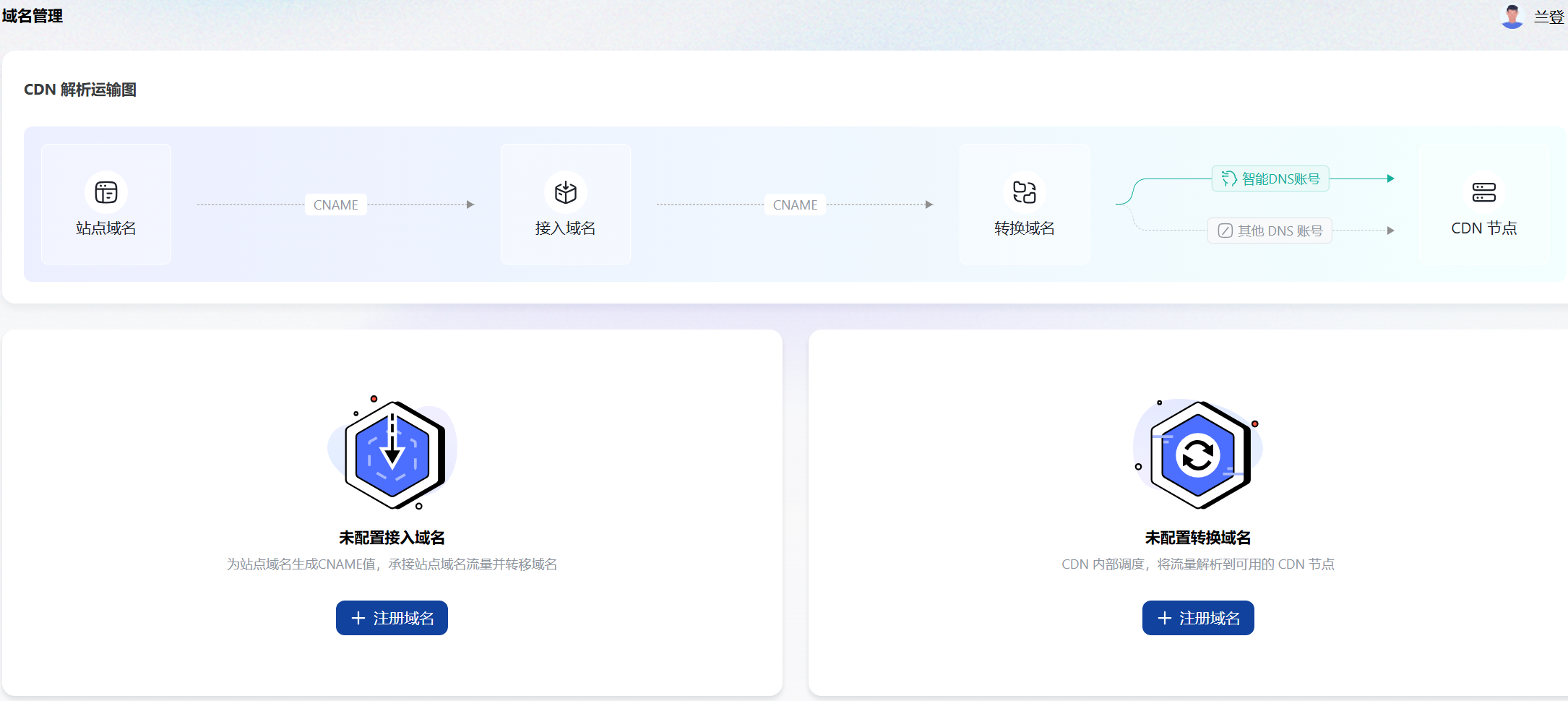The width and height of the screenshot is (1568, 701).
Task: Click the edit icon in 其他 DNS 账号
Action: [x=1225, y=231]
